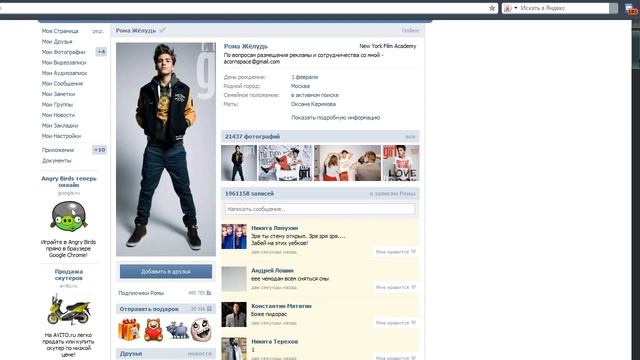Open Мои Закладки
The width and height of the screenshot is (640, 360).
(x=60, y=125)
